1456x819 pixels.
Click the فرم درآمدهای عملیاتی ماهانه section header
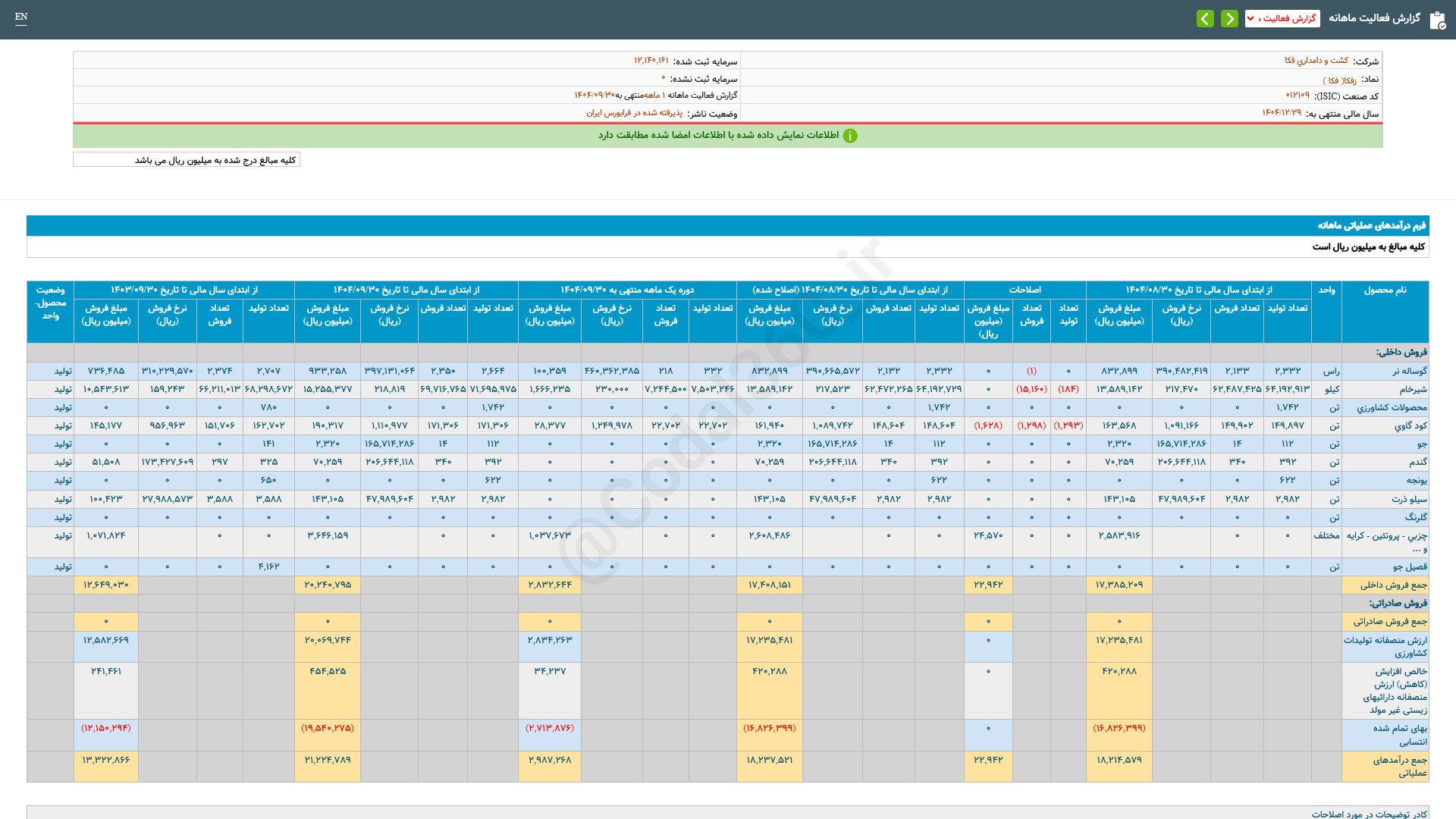[1371, 225]
